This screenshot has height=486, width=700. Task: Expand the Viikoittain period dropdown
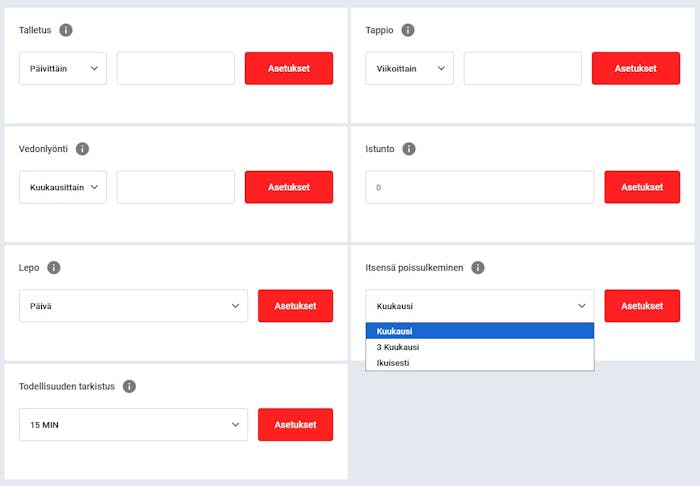(x=409, y=69)
